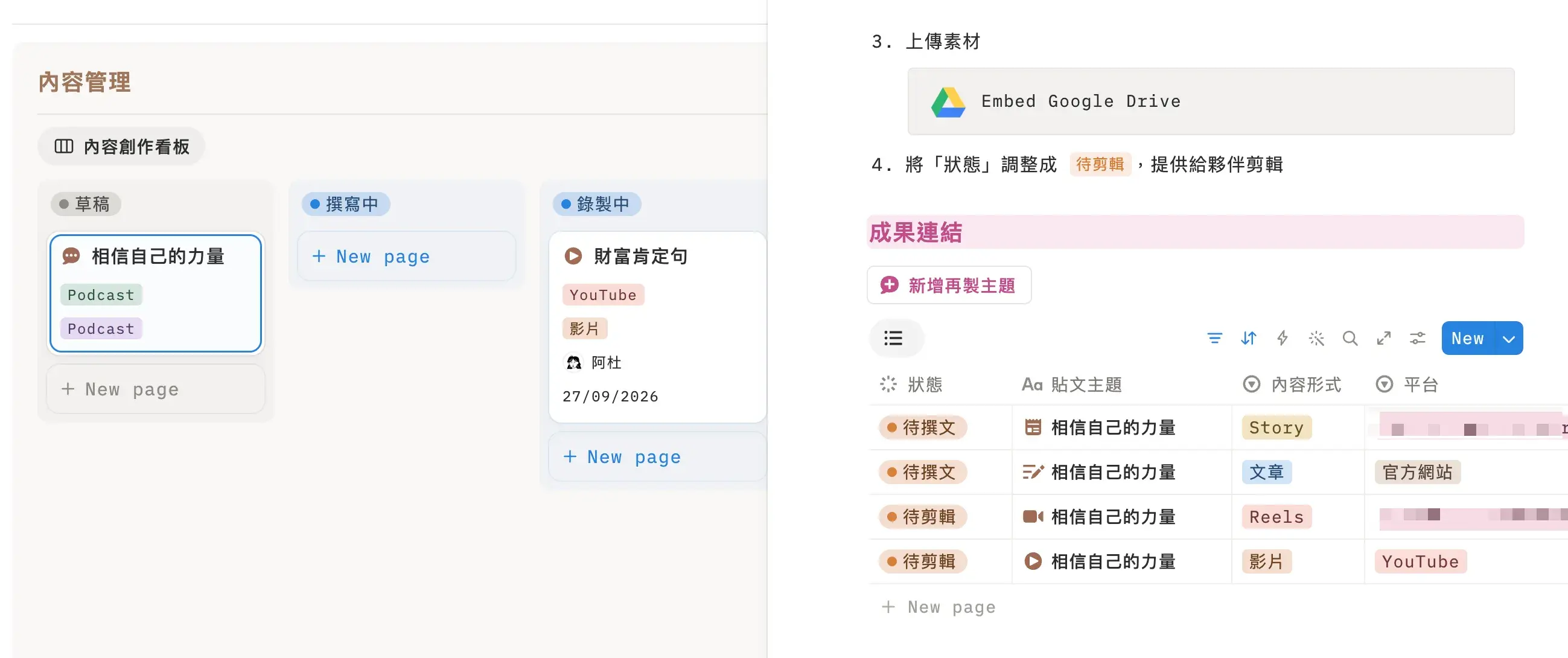Open the 相信自己的力量 card in the 草稿 column
Screen dimensions: 1568x658
click(x=156, y=293)
